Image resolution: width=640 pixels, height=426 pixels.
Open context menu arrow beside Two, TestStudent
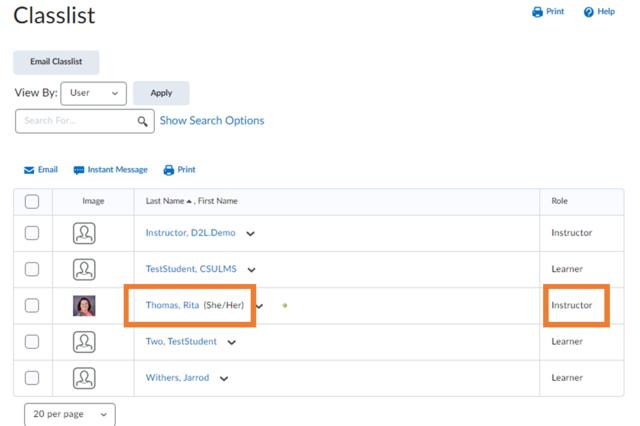[x=231, y=342]
